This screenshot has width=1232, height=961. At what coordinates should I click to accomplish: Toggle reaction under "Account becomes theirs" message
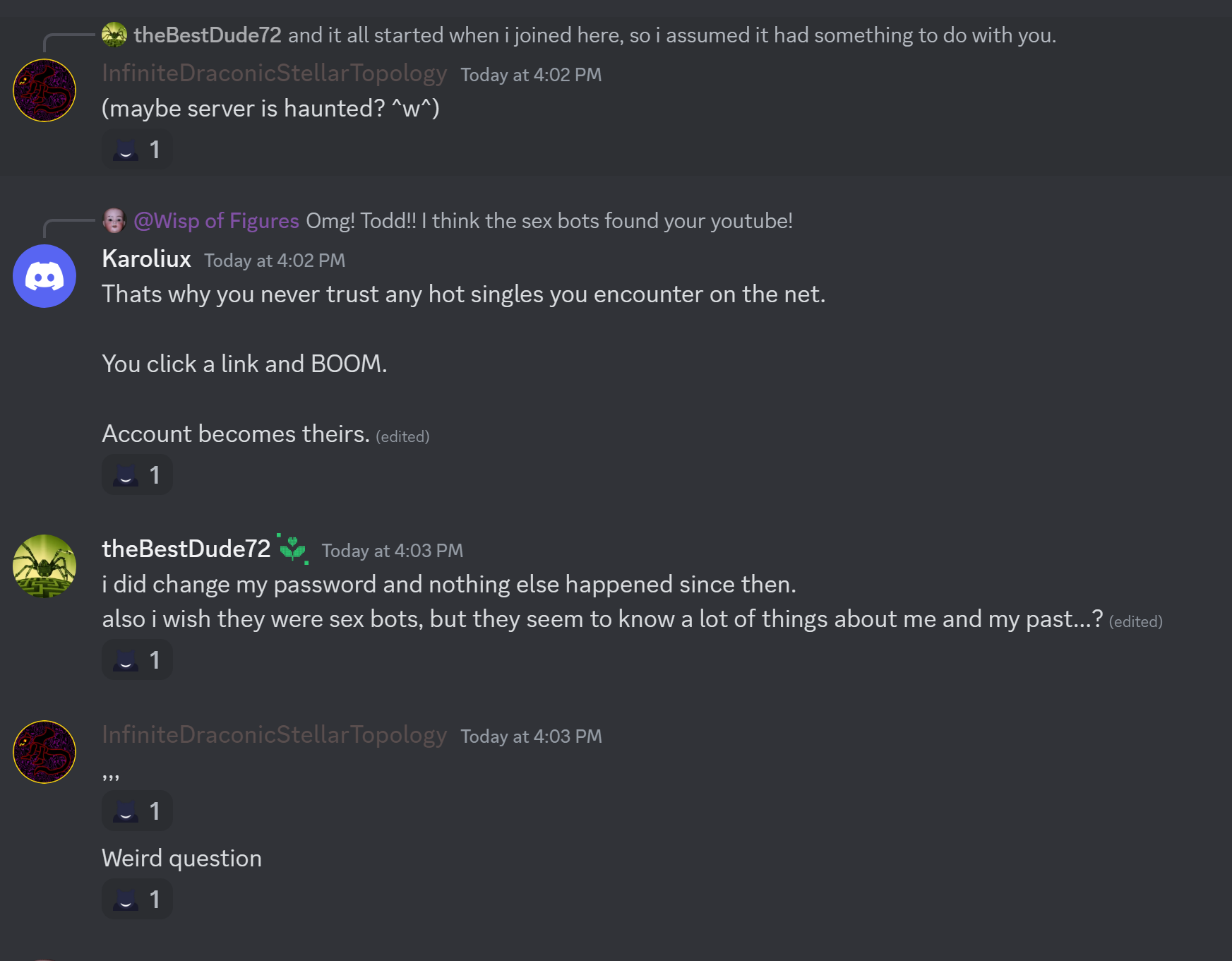pyautogui.click(x=137, y=475)
